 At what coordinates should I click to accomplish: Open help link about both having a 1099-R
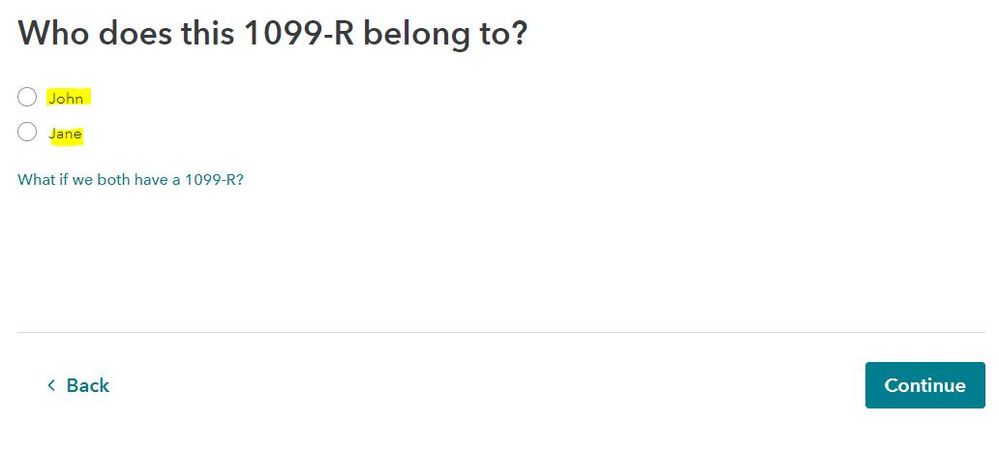tap(131, 181)
